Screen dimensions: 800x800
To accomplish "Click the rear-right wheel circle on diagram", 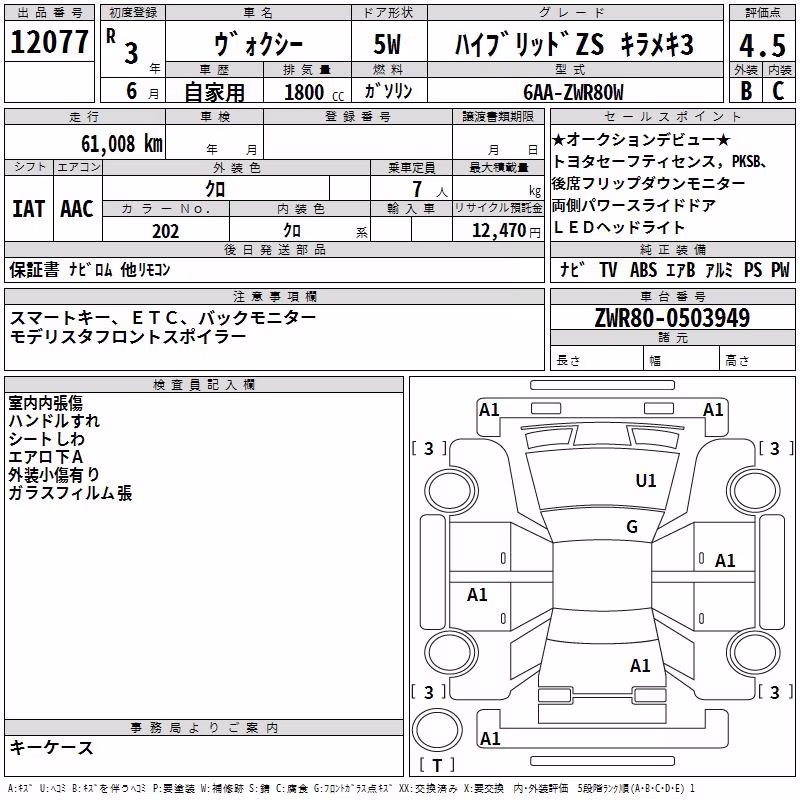I will click(753, 652).
